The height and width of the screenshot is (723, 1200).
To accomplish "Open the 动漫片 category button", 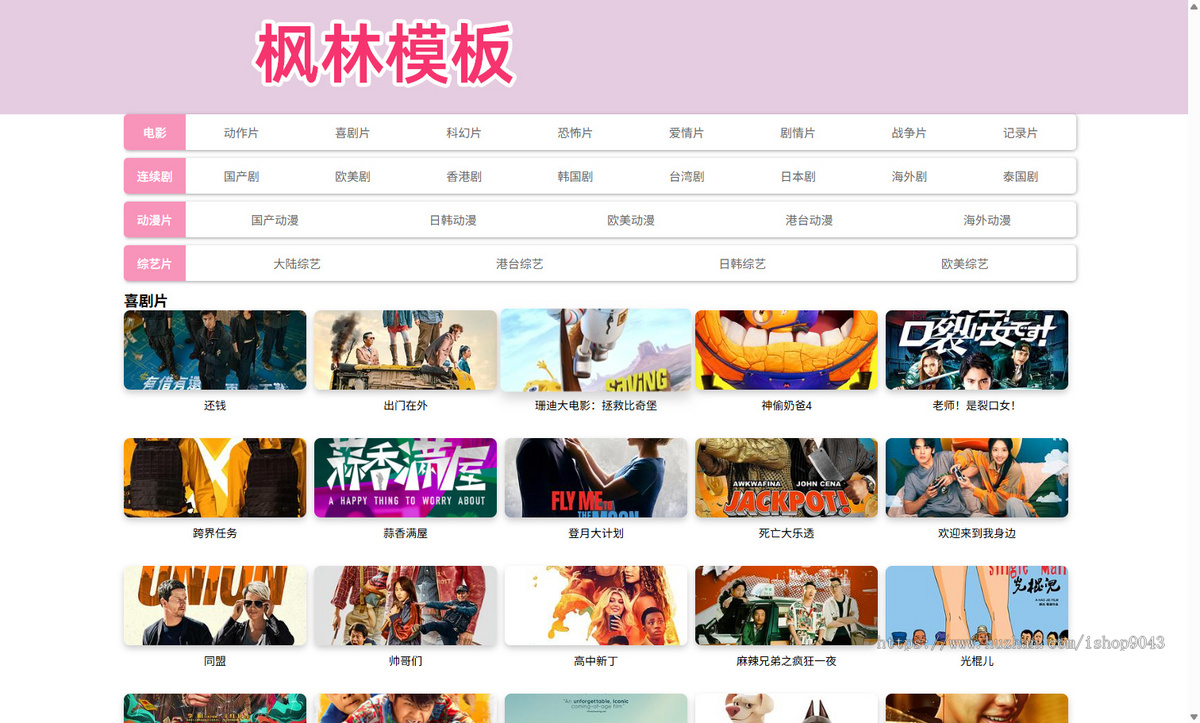I will point(155,220).
